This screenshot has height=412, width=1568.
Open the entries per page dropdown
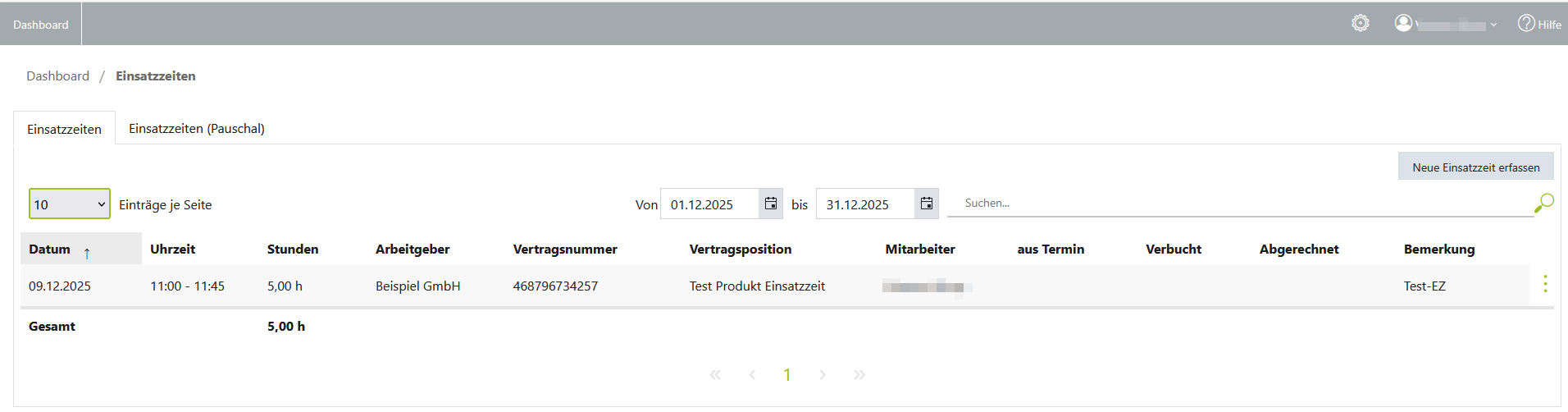point(70,204)
